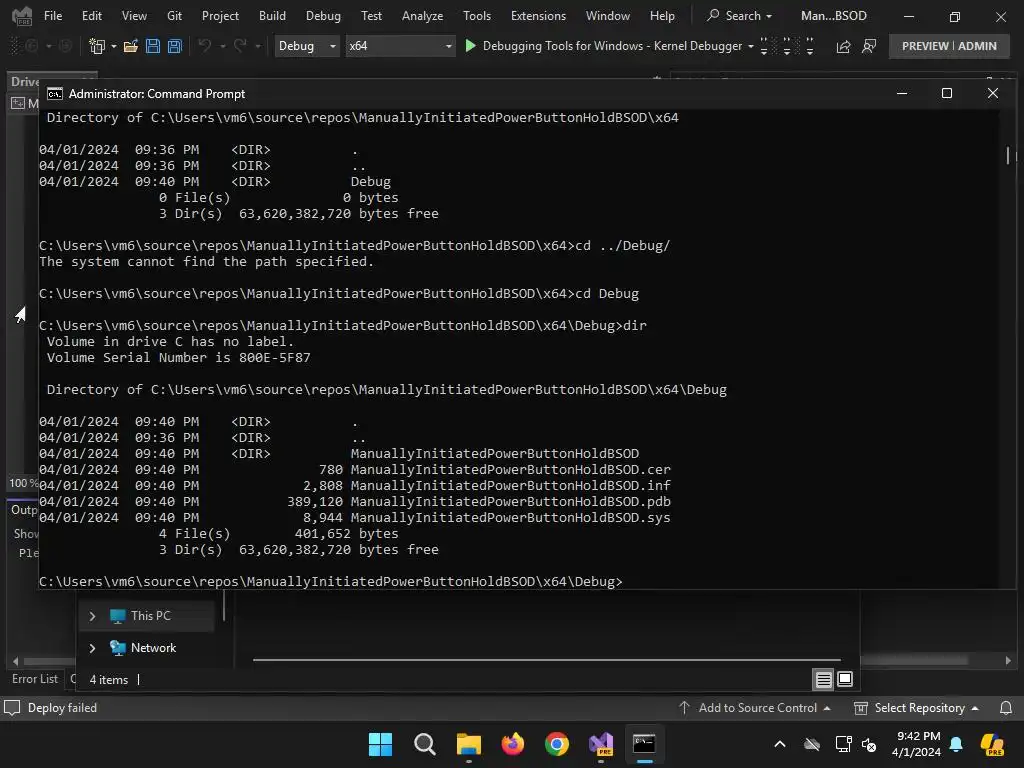The width and height of the screenshot is (1024, 768).
Task: Open the Debug configuration dropdown
Action: coord(307,46)
